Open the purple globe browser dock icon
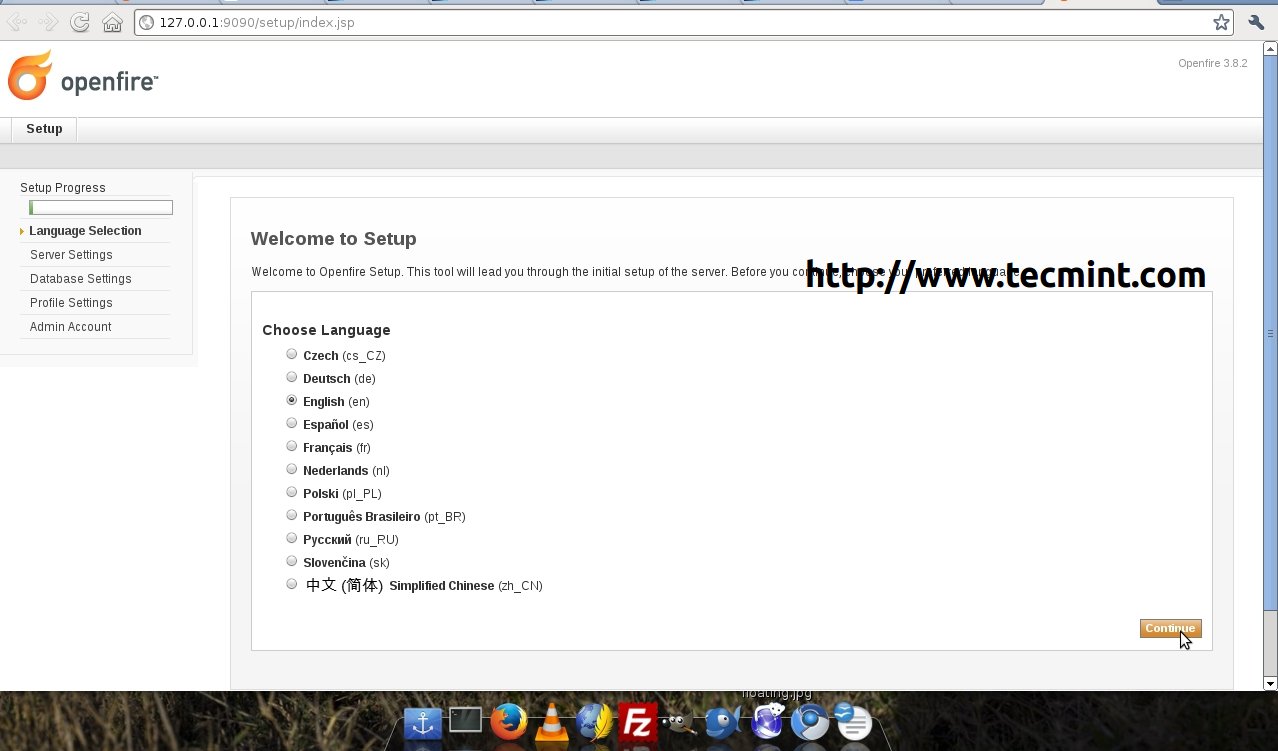The width and height of the screenshot is (1278, 751). click(767, 721)
